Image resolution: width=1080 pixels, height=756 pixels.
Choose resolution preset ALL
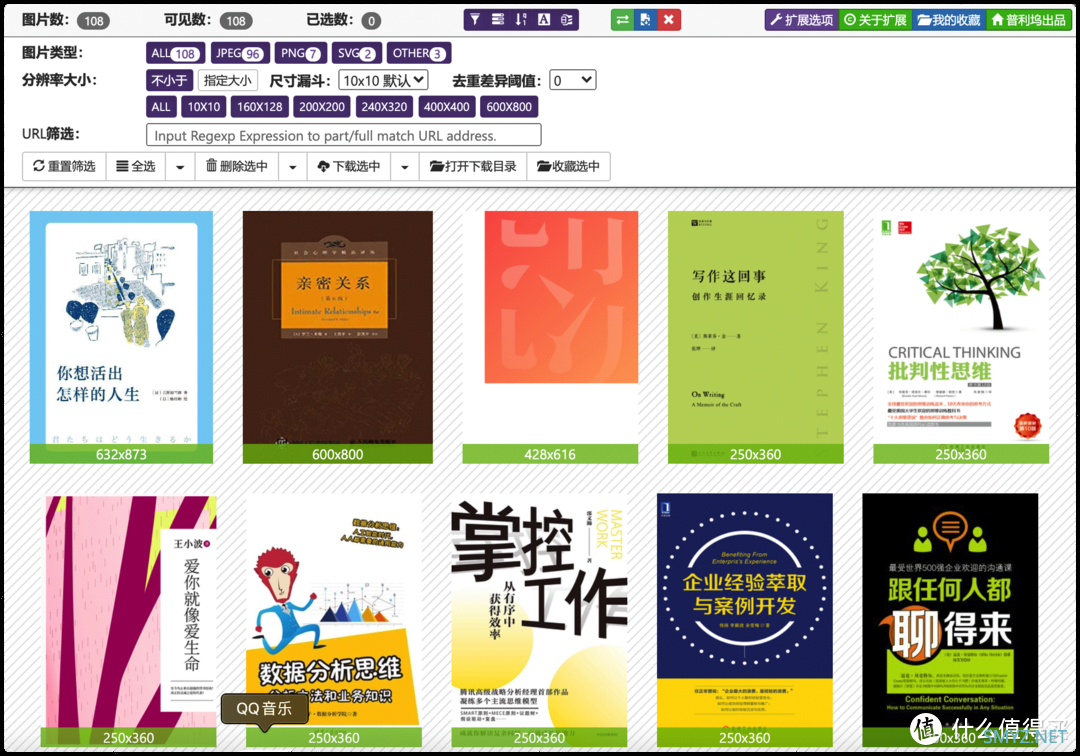pos(161,107)
